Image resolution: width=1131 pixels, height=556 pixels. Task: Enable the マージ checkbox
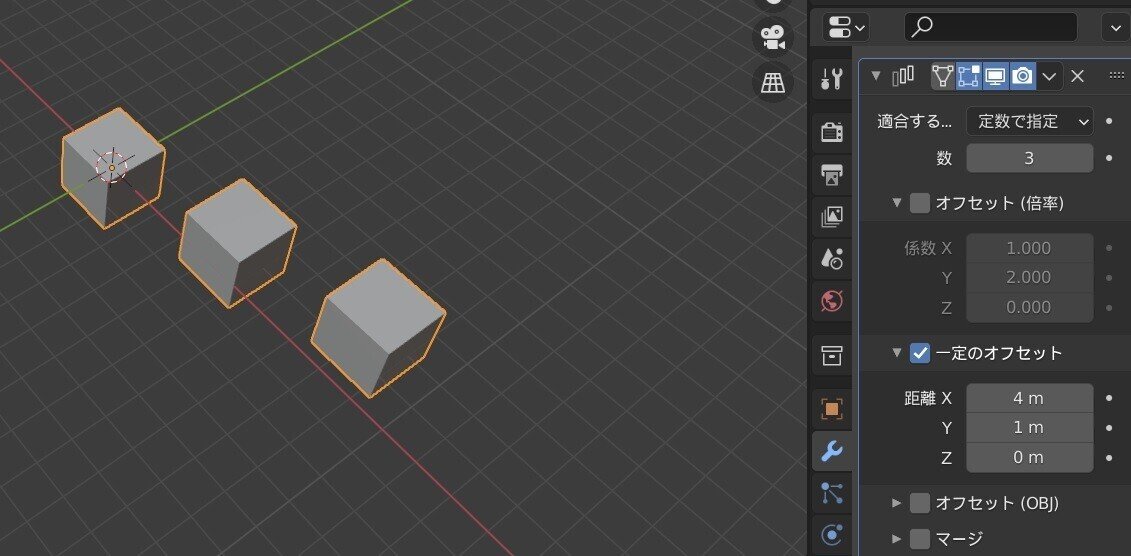[x=920, y=538]
